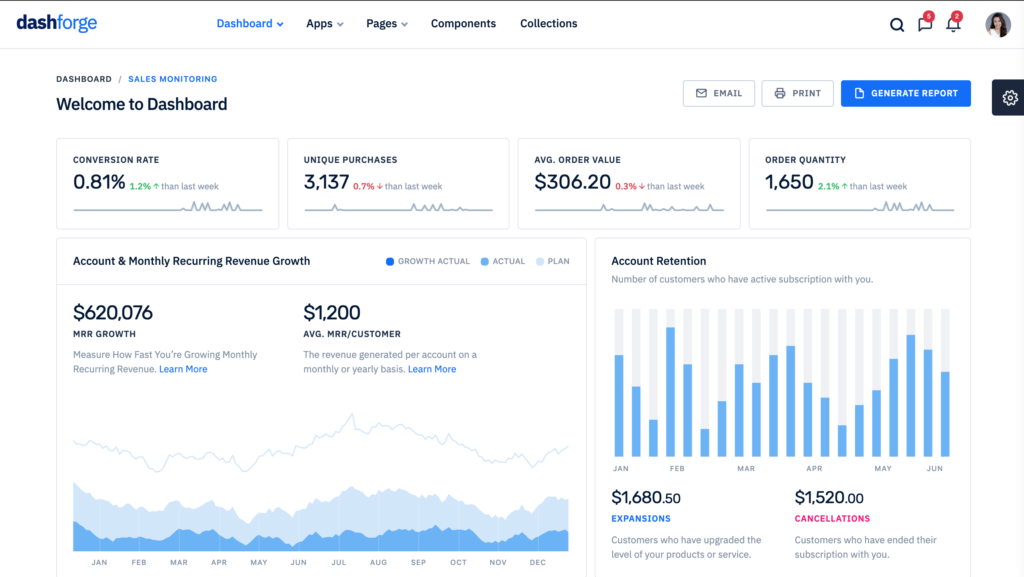The width and height of the screenshot is (1024, 577).
Task: Click the print icon button
Action: pyautogui.click(x=777, y=93)
